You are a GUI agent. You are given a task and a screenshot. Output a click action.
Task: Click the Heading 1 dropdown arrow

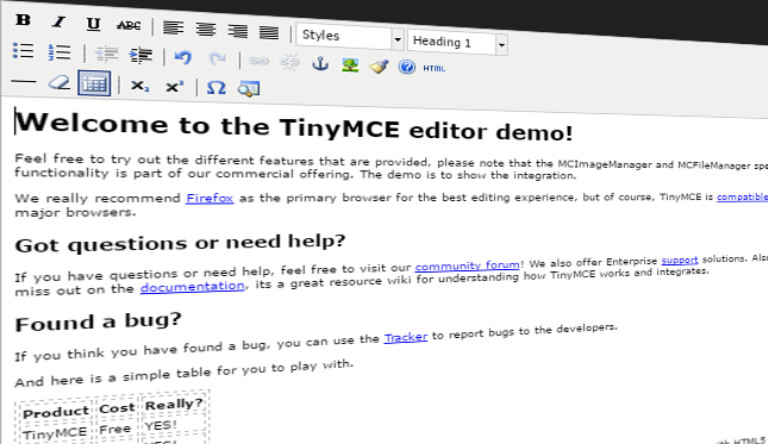[501, 45]
